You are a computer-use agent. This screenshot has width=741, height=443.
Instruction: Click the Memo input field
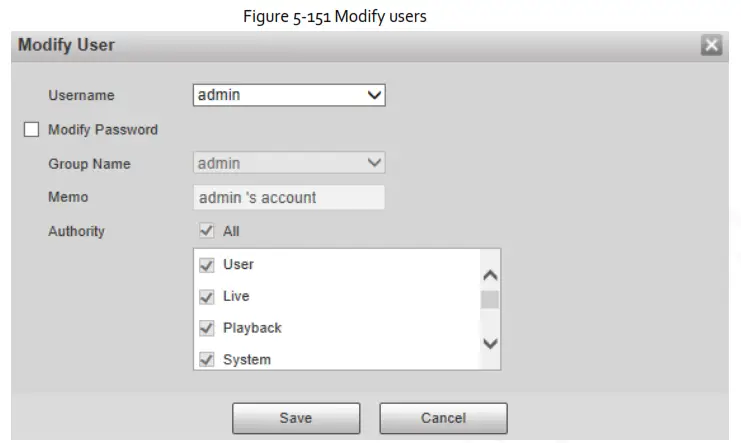pos(289,197)
